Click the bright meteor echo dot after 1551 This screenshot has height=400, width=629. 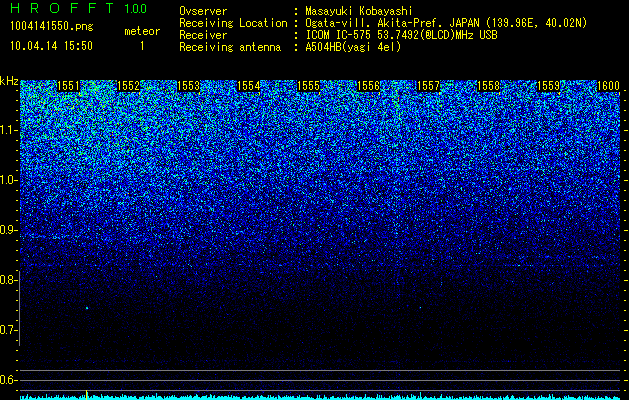coord(87,308)
